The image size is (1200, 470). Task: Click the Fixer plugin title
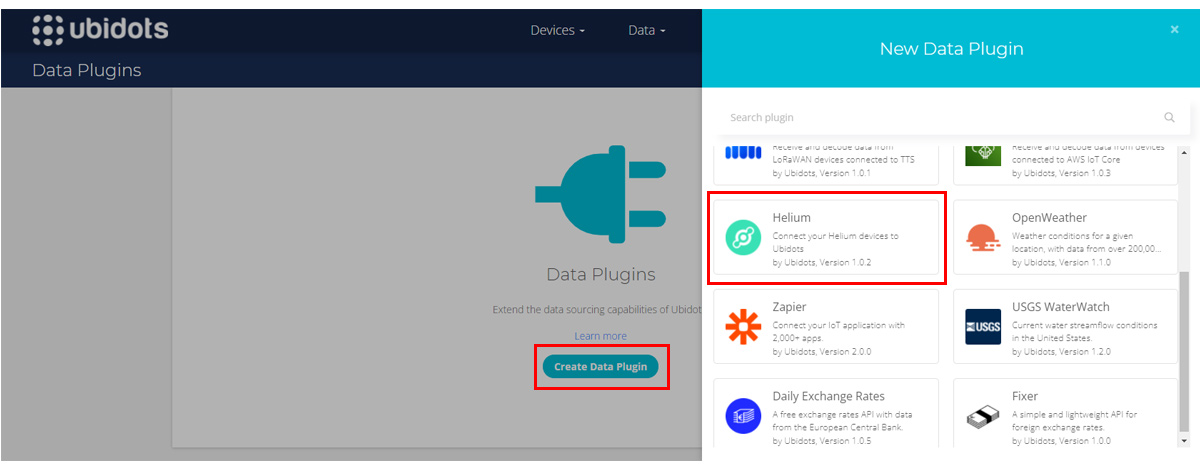(1025, 396)
